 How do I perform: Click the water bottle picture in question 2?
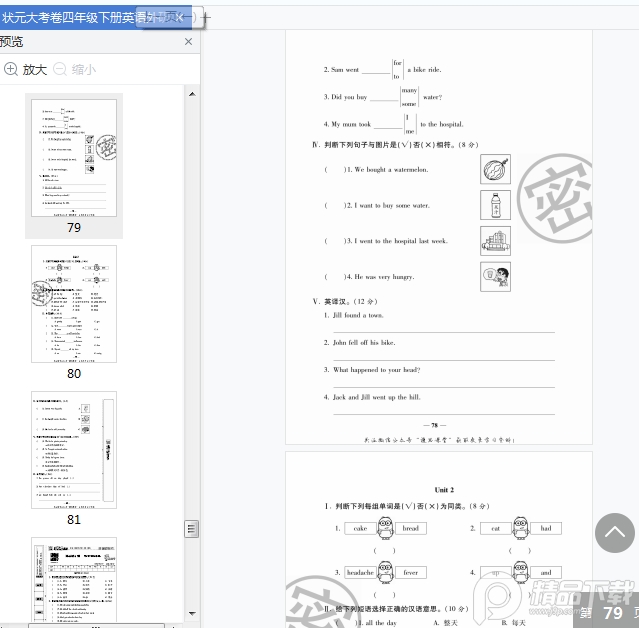[495, 205]
